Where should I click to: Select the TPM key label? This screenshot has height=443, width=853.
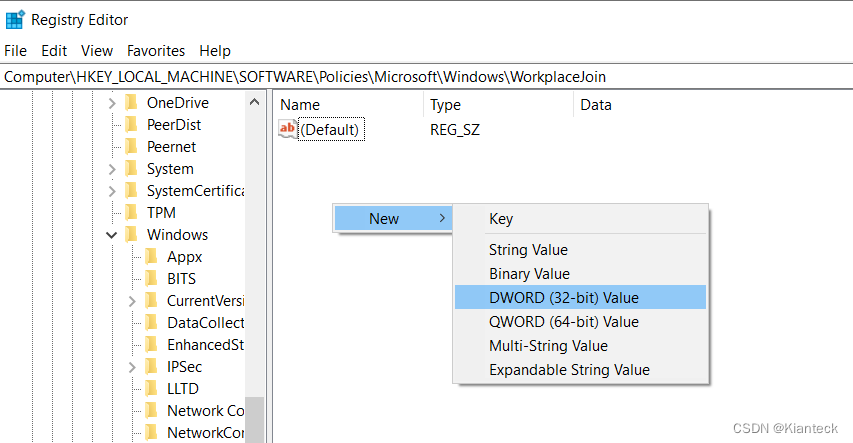coord(161,213)
